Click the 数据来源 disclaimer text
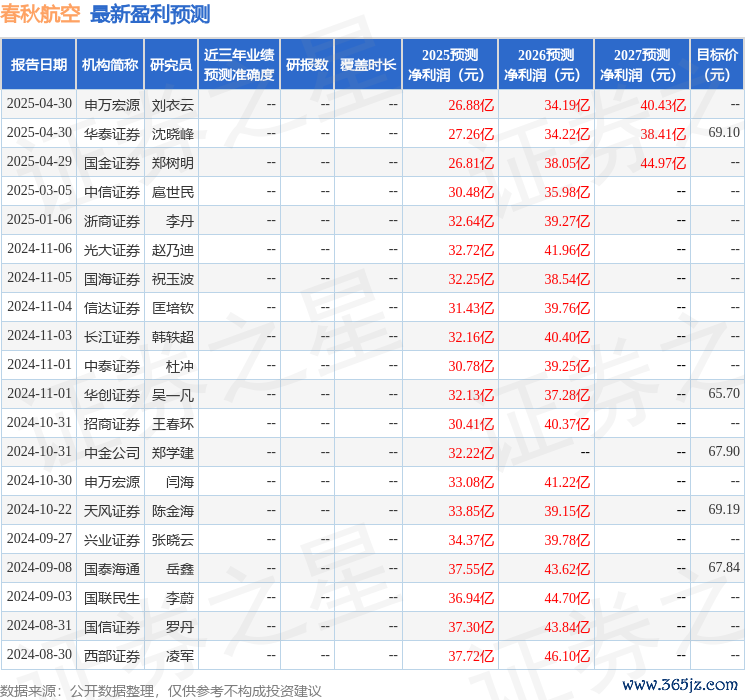The image size is (745, 700). [161, 690]
